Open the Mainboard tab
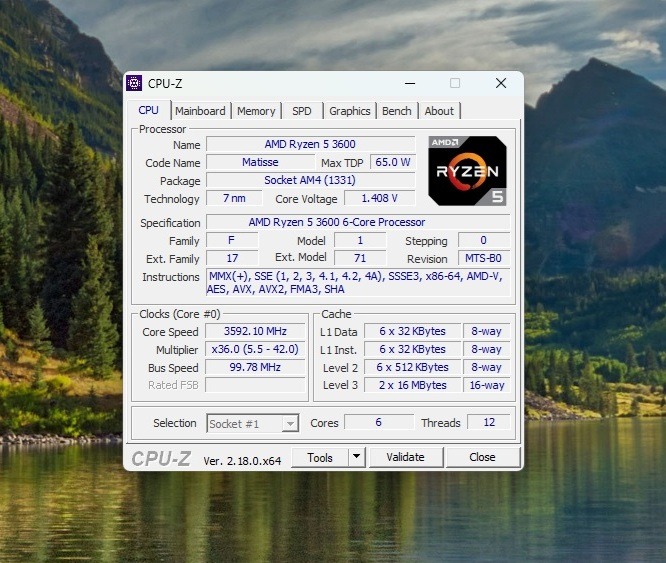Viewport: 666px width, 563px height. click(200, 111)
